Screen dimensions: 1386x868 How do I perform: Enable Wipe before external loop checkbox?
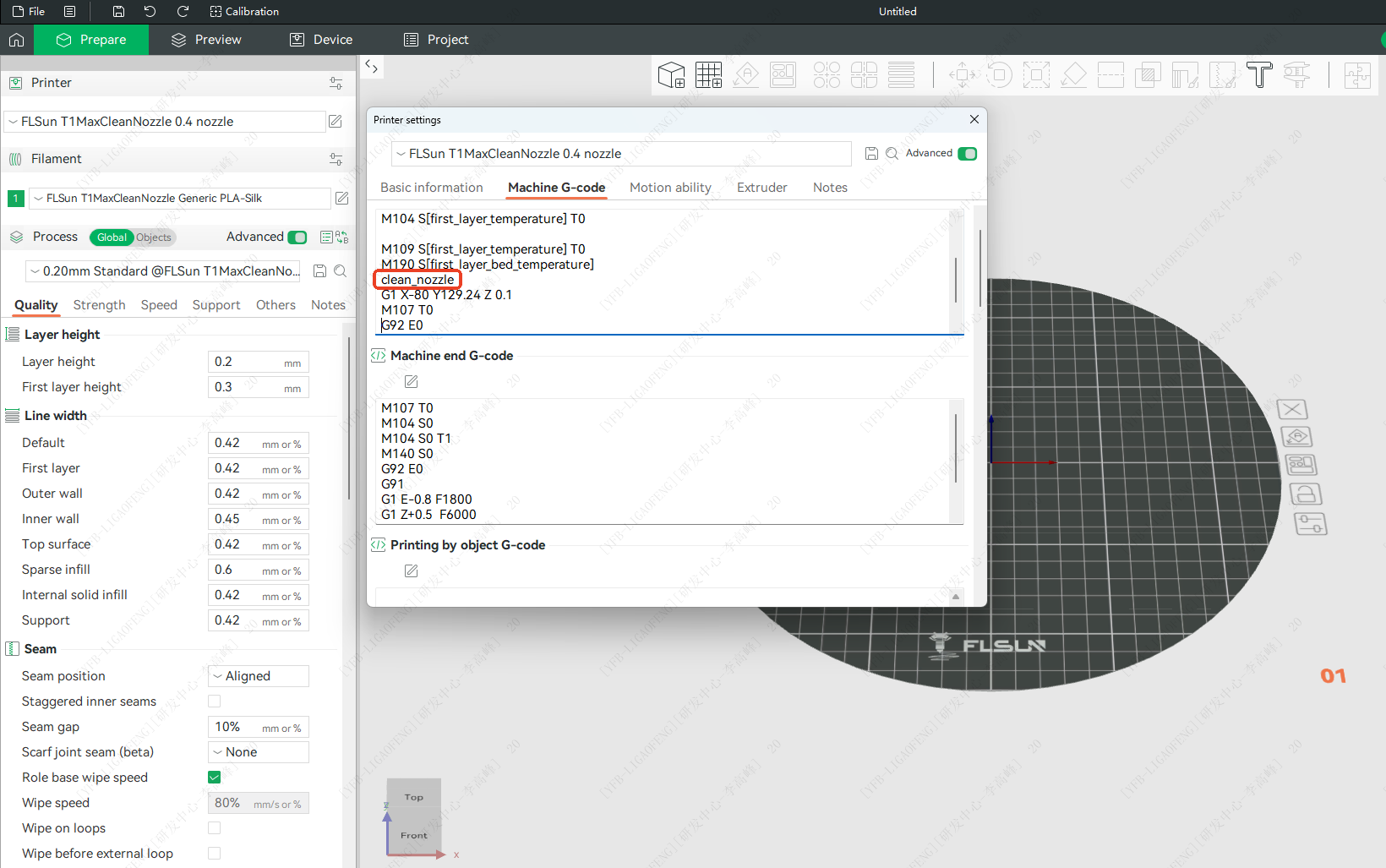(215, 854)
